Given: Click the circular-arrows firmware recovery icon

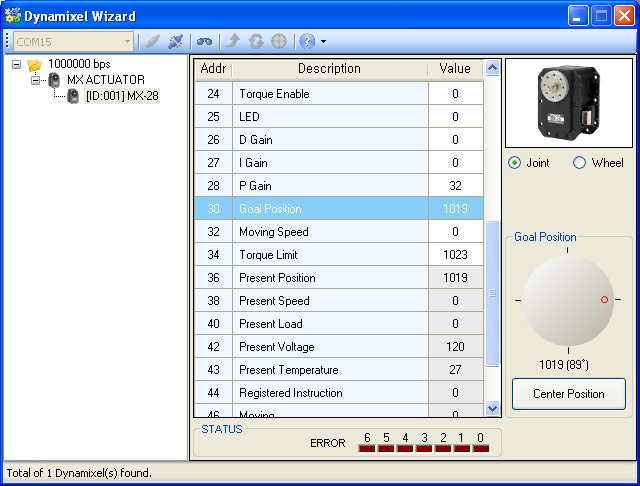Looking at the screenshot, I should [x=256, y=41].
